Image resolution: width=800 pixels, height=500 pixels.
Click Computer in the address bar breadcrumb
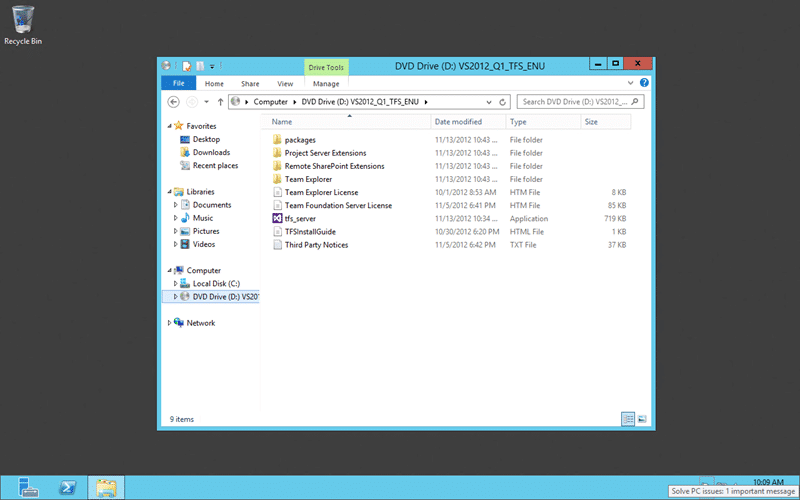point(270,102)
